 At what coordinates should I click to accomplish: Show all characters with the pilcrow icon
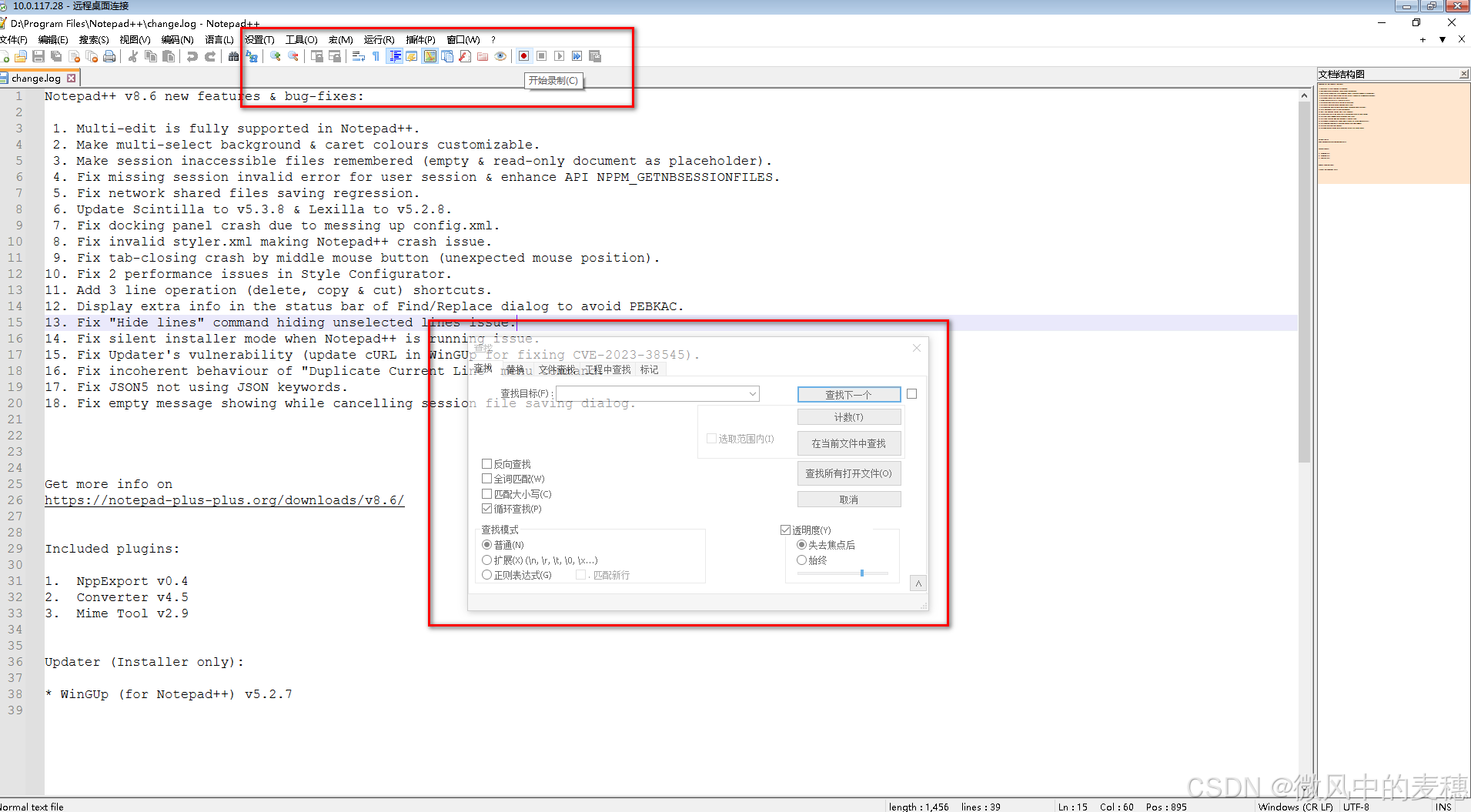coord(376,56)
